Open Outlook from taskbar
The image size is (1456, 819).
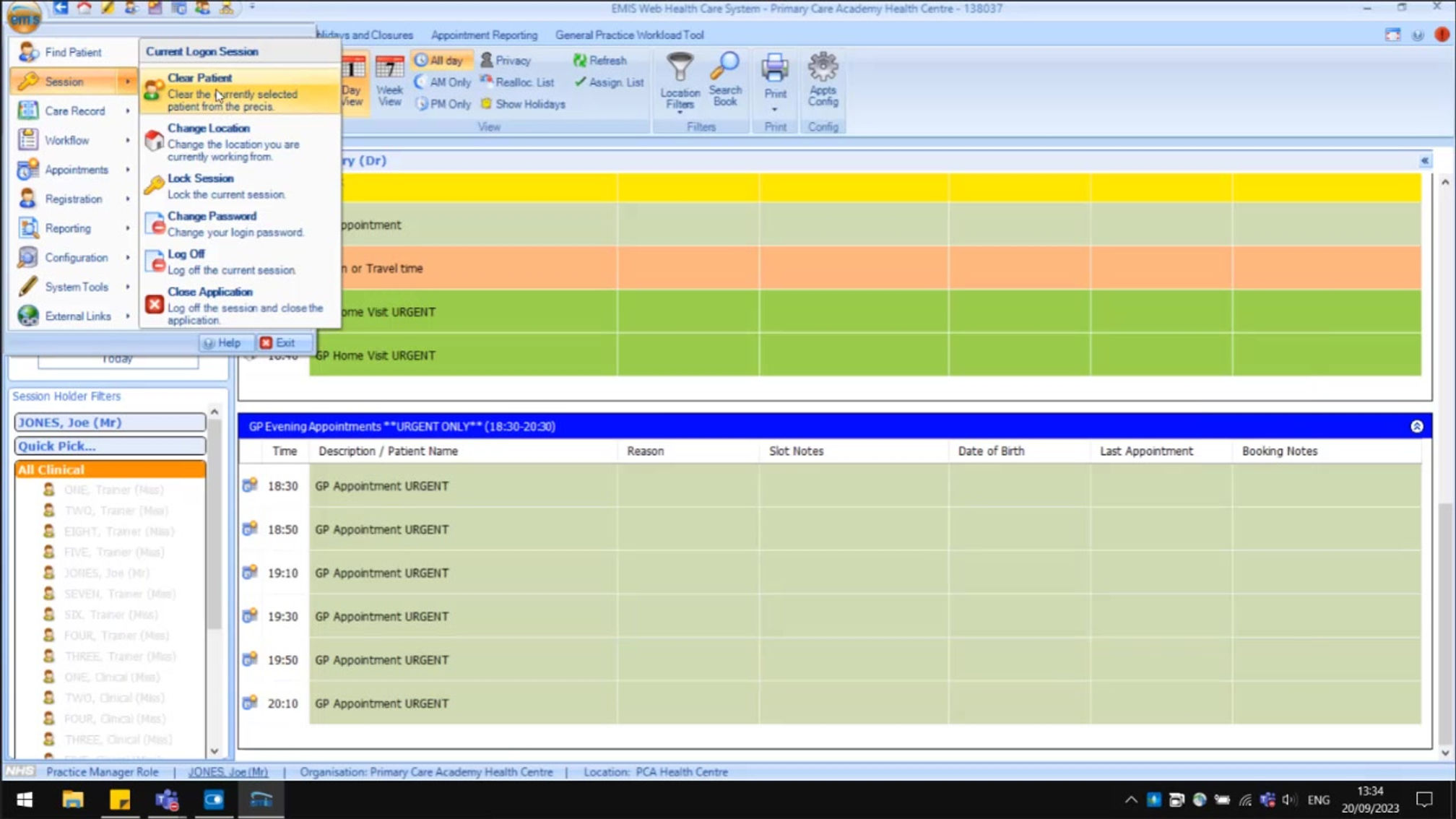point(214,799)
